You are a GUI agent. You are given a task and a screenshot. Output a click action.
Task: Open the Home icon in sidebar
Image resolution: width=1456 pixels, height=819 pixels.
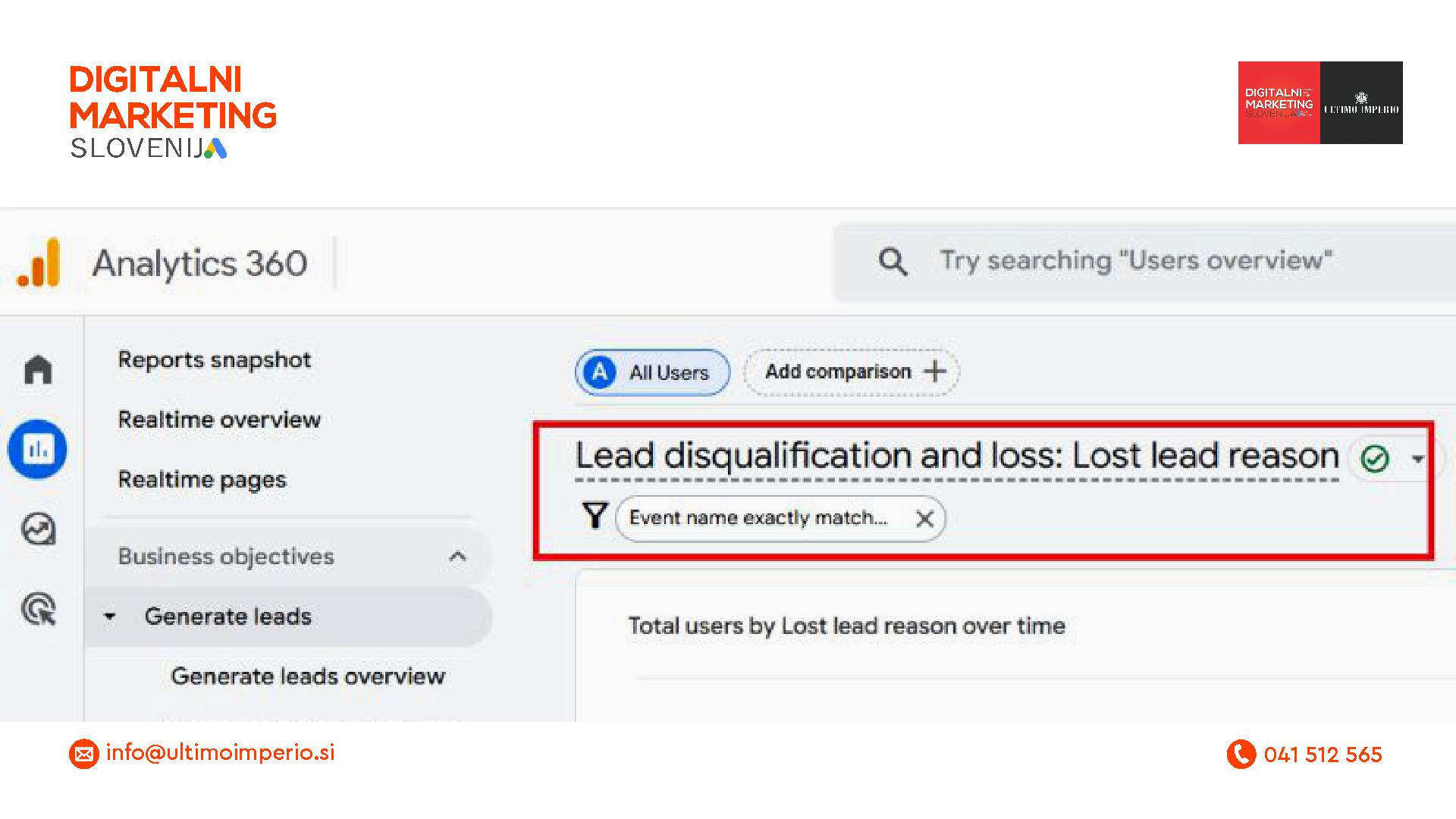pos(38,370)
